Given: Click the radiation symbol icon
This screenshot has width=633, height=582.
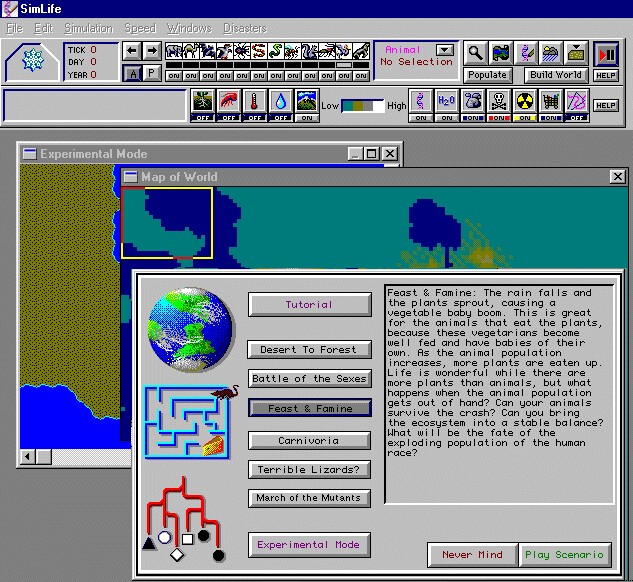Looking at the screenshot, I should (524, 101).
